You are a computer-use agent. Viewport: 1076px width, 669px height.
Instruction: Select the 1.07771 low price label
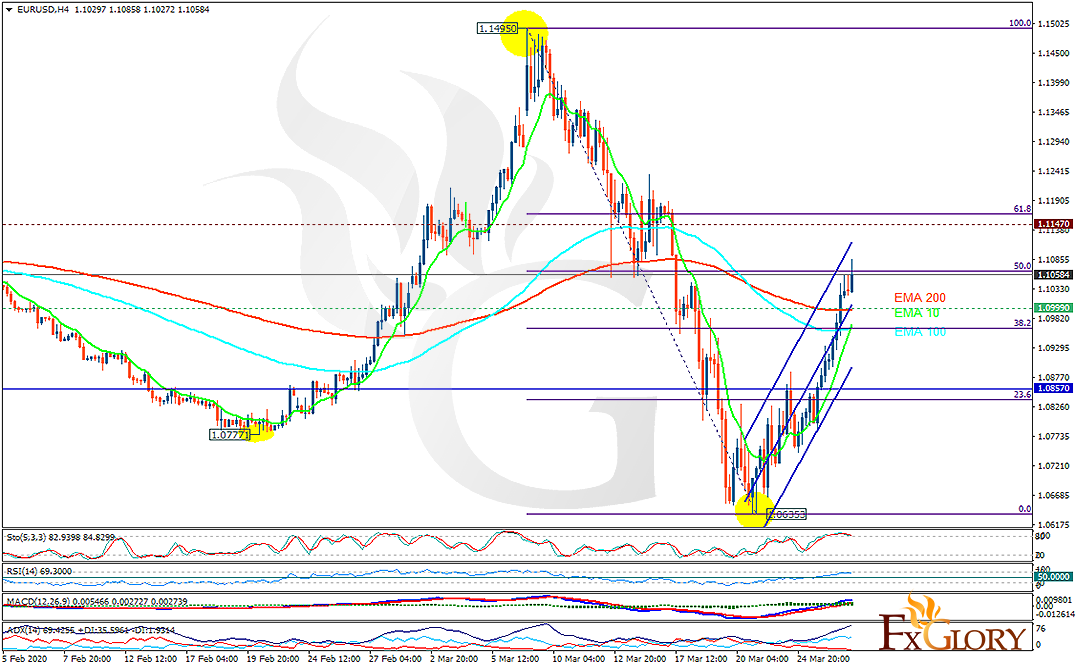(229, 435)
